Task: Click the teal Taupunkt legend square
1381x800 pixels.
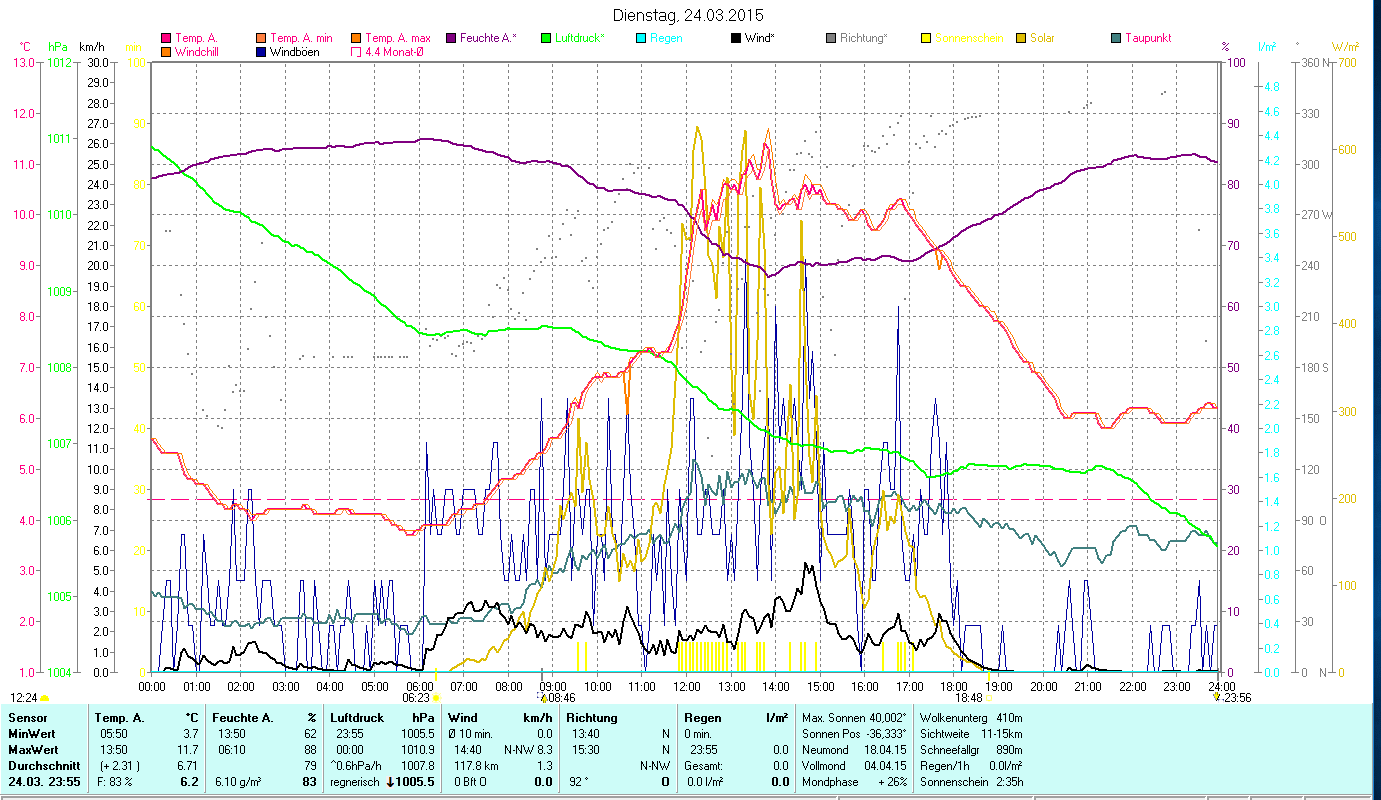Action: tap(1116, 39)
